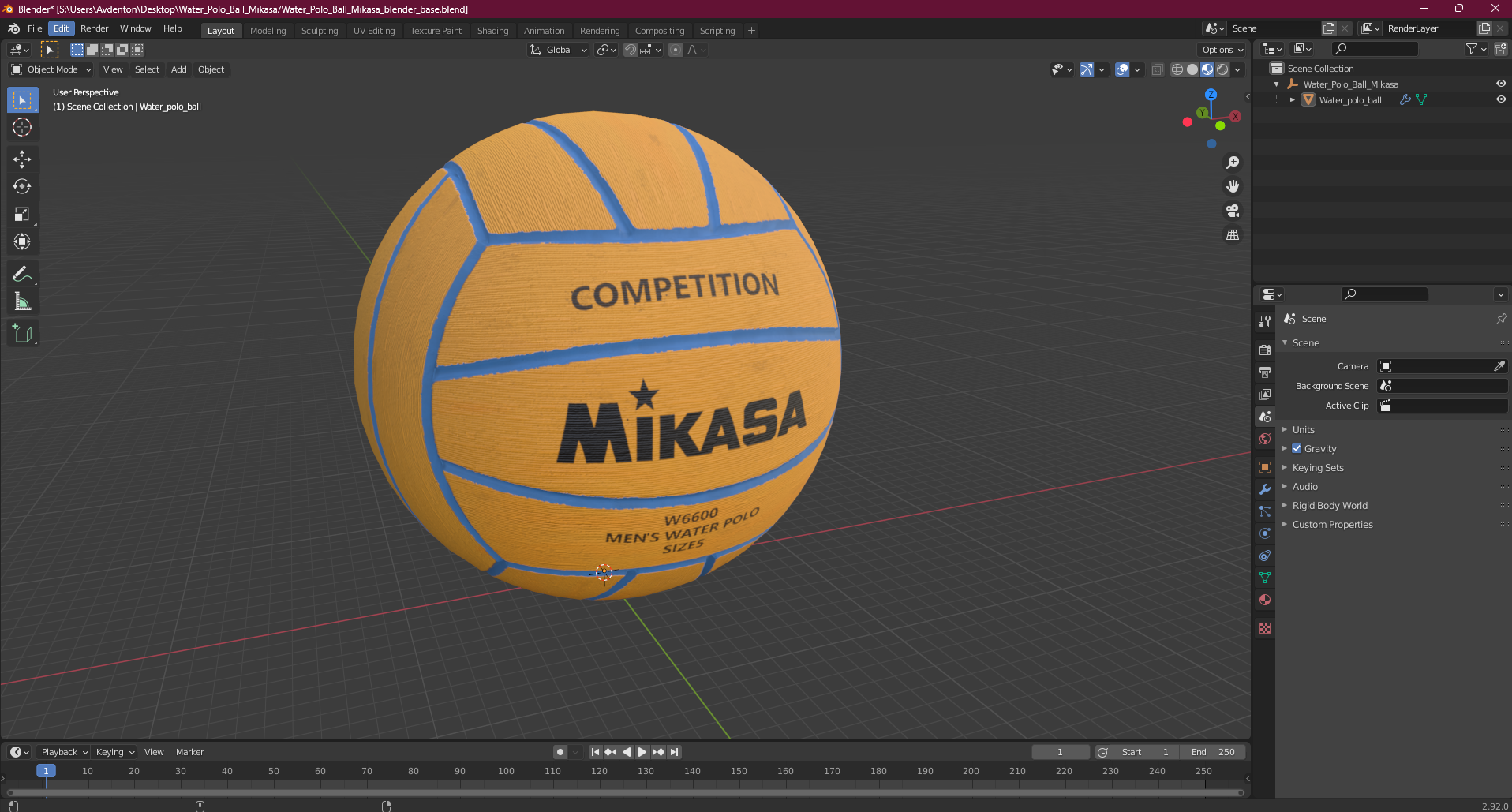
Task: Click the viewport zoom magnifier icon
Action: pos(1233,163)
